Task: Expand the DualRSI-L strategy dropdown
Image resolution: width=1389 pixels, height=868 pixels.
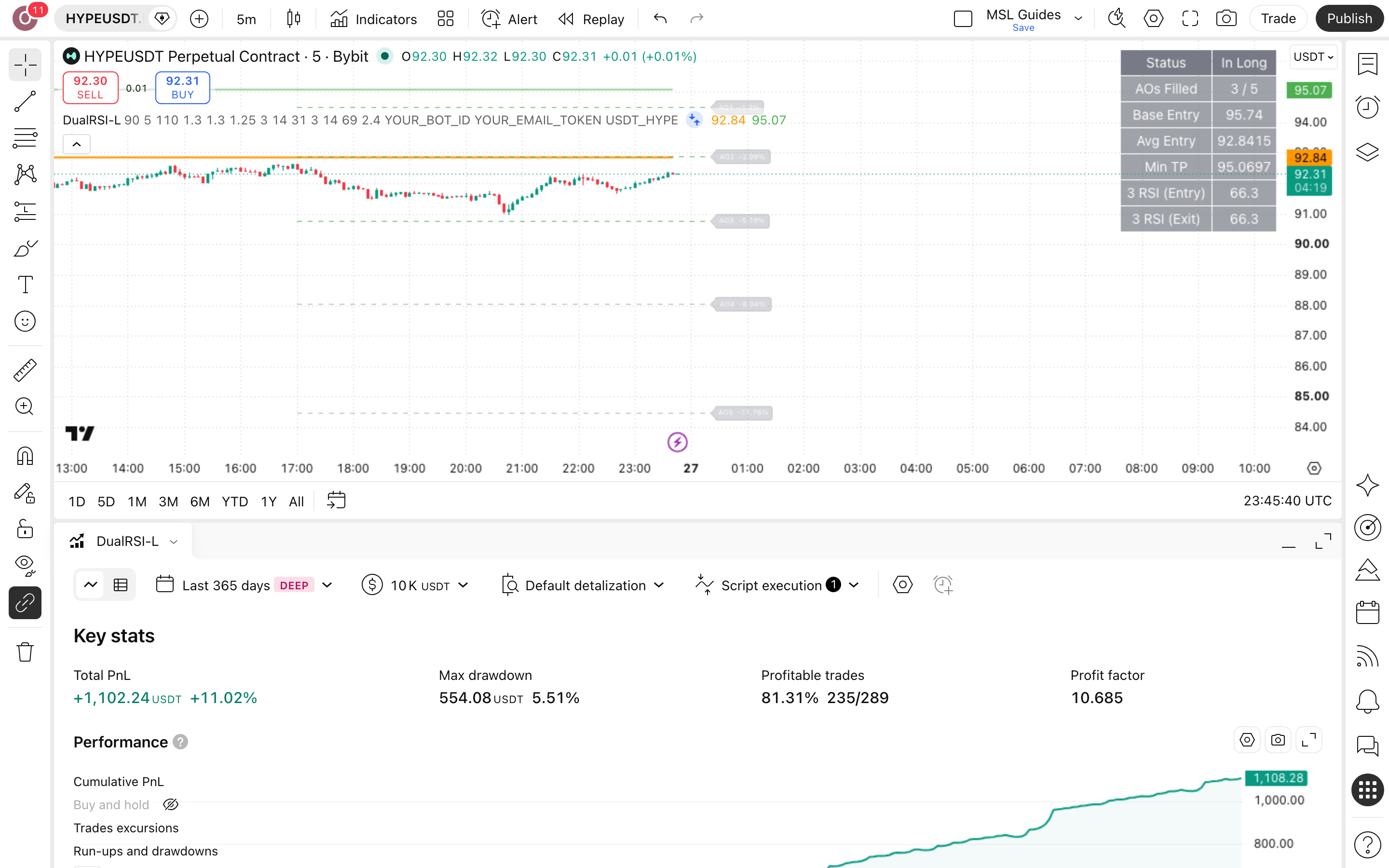Action: click(174, 542)
